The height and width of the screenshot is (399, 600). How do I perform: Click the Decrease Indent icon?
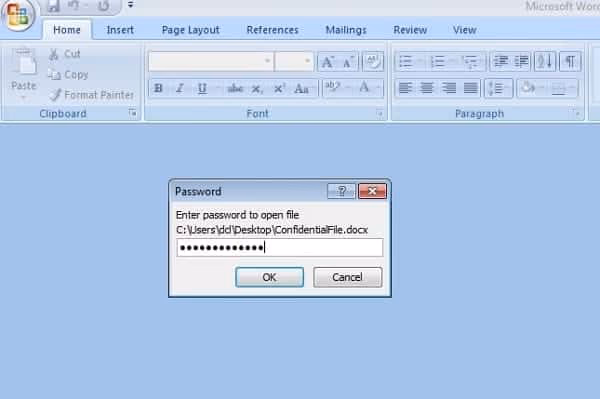pyautogui.click(x=501, y=61)
